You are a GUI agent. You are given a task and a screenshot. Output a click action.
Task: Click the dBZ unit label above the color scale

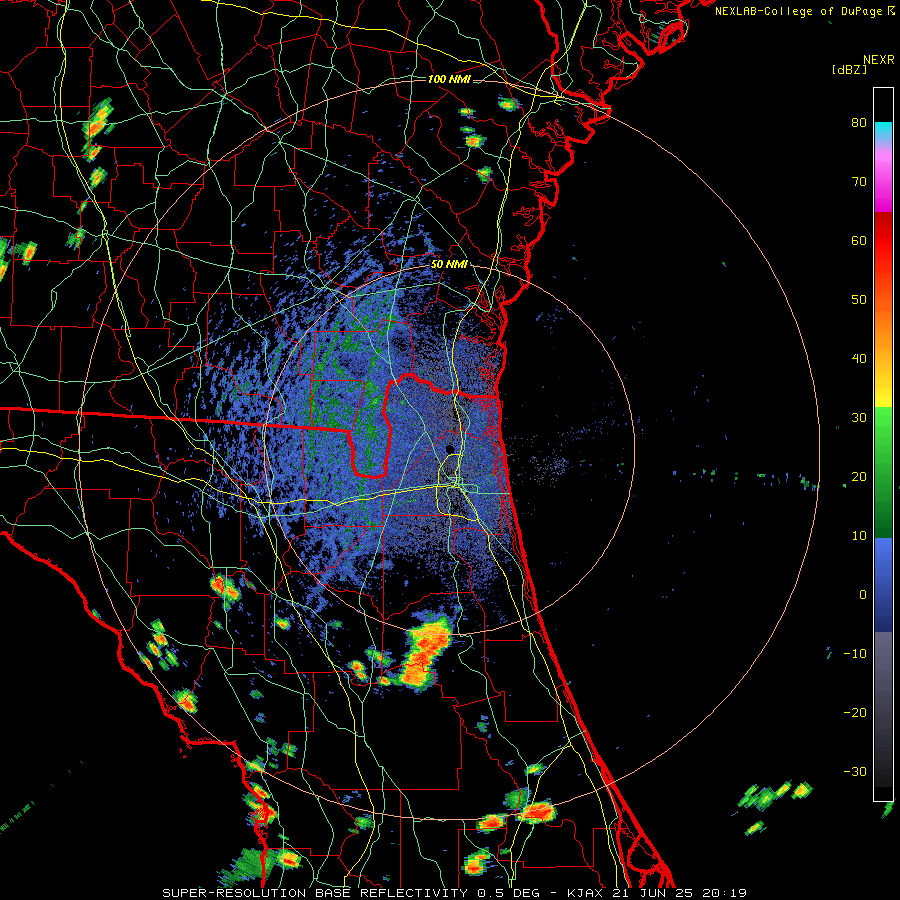click(849, 69)
